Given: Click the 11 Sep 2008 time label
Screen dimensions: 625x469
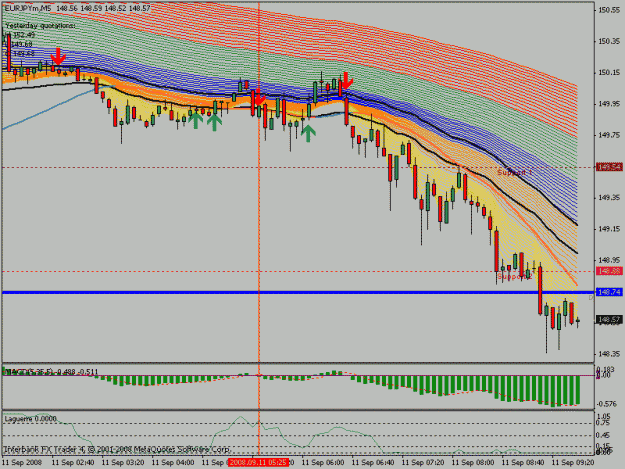Looking at the screenshot, I should click(22, 462).
